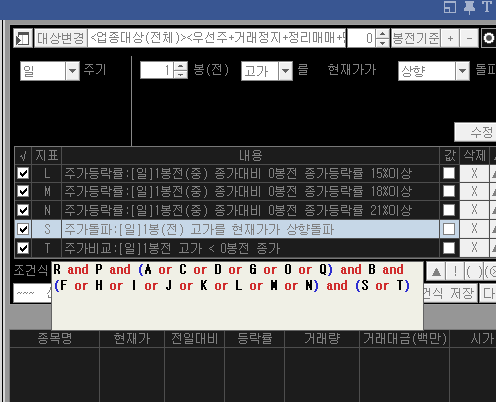Image resolution: width=496 pixels, height=402 pixels.
Task: Delete condition L with its X button
Action: point(474,173)
